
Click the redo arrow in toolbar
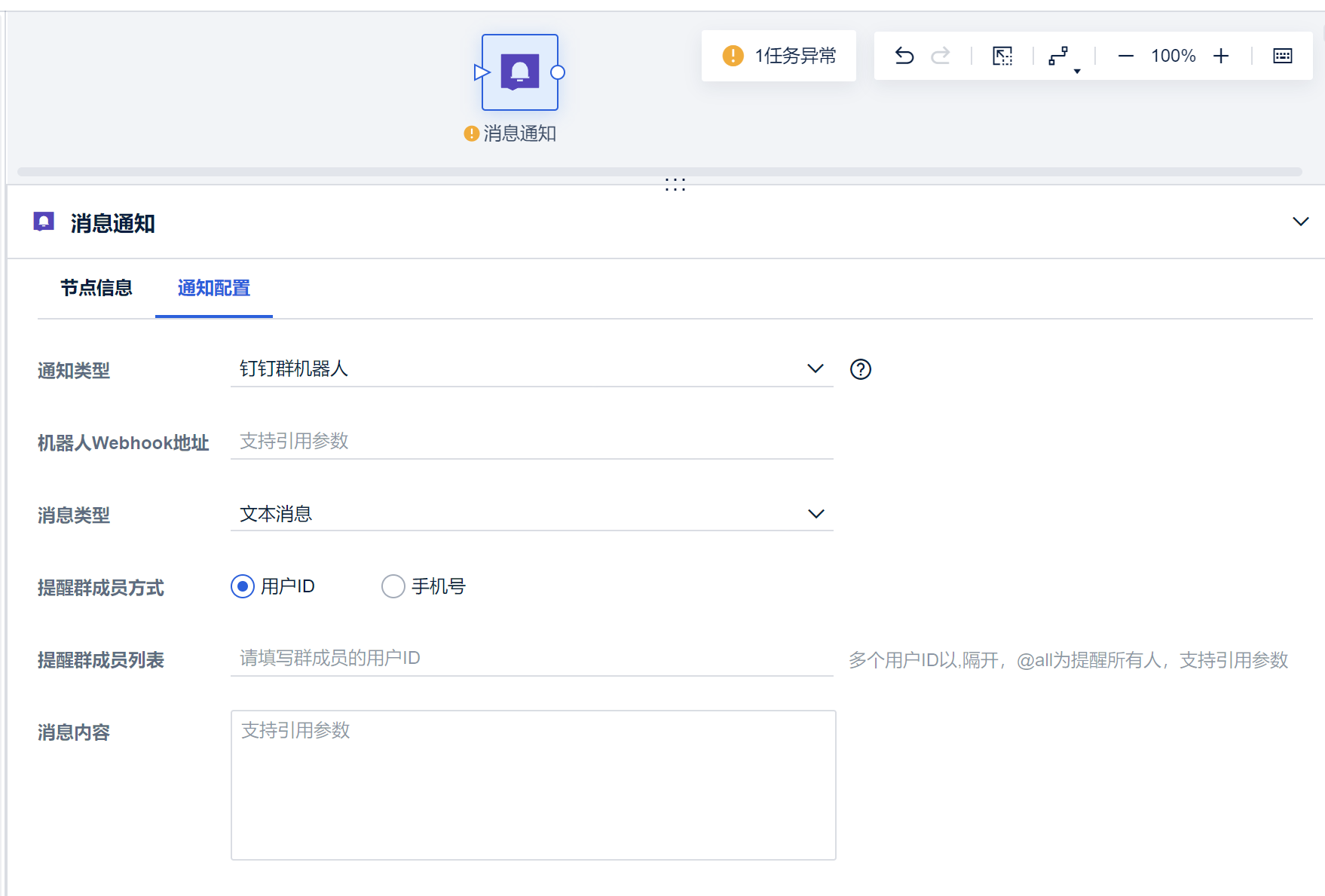(x=941, y=56)
